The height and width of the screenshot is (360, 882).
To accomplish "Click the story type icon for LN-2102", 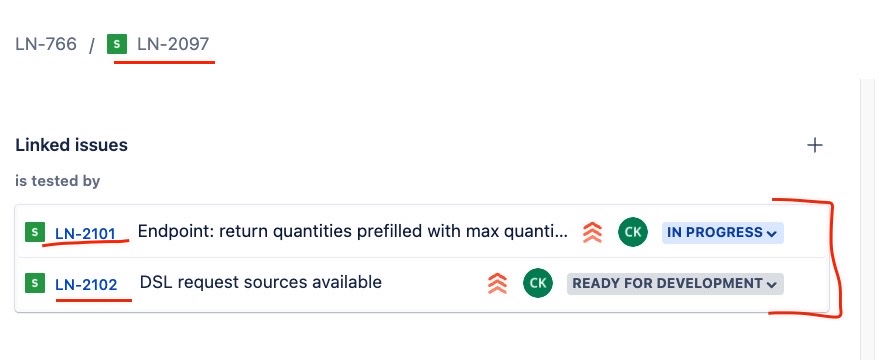I will click(x=35, y=283).
